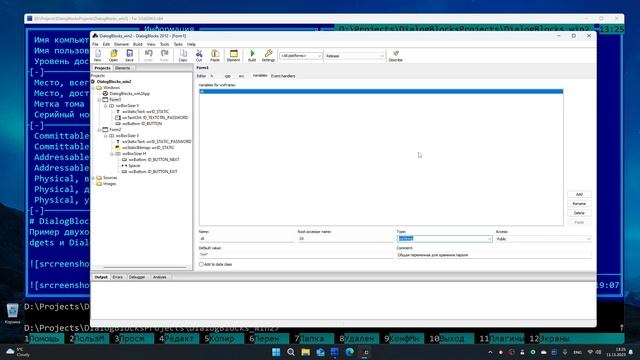Open the Release configuration dropdown
The height and width of the screenshot is (360, 640).
coord(355,56)
